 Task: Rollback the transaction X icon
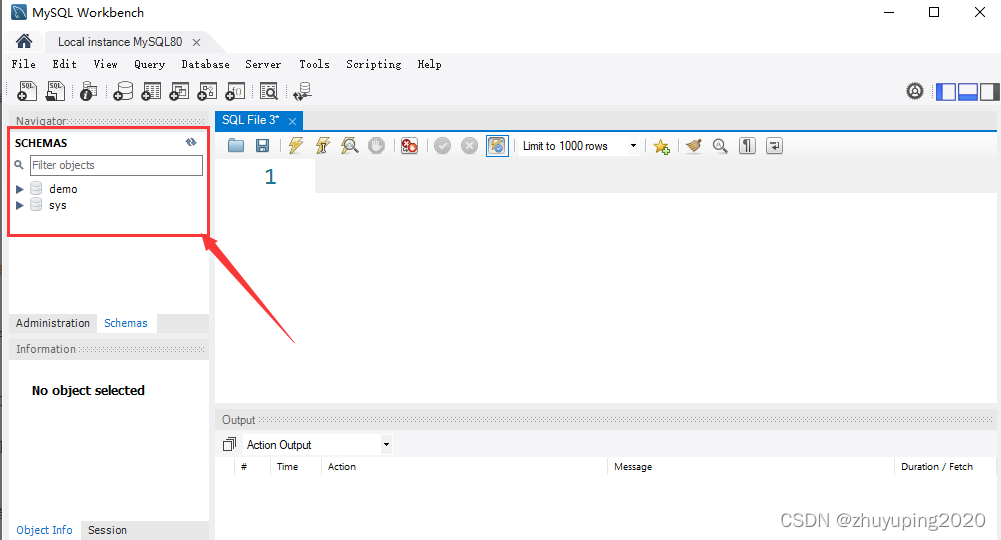point(469,146)
